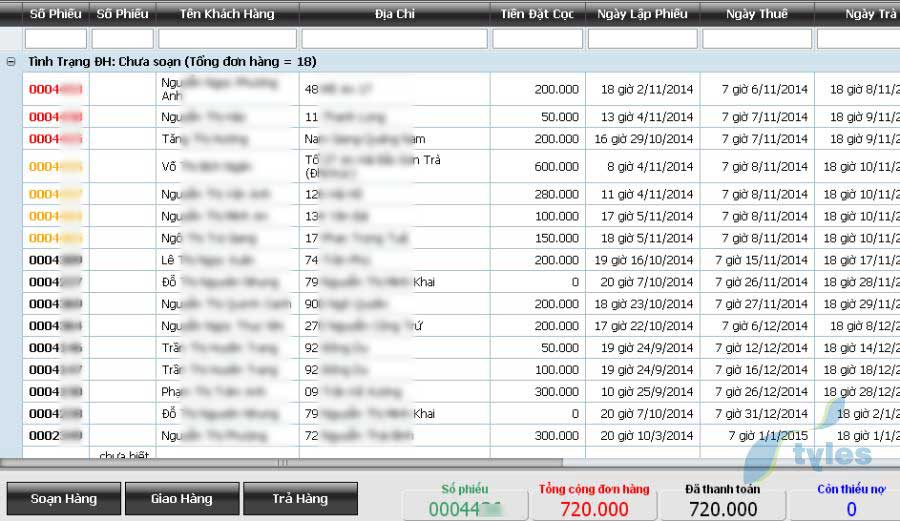Click the 'Tiền Đặt Cọc' column header

point(537,14)
